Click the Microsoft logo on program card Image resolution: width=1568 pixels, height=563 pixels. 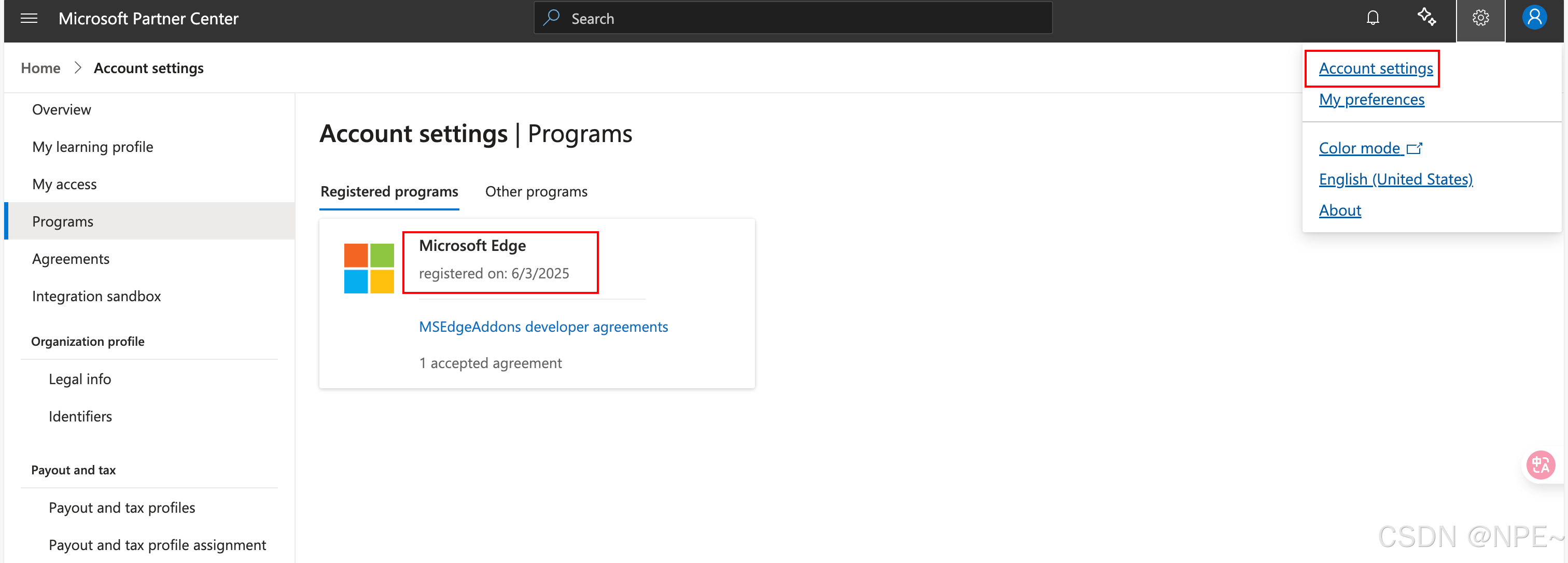point(369,269)
